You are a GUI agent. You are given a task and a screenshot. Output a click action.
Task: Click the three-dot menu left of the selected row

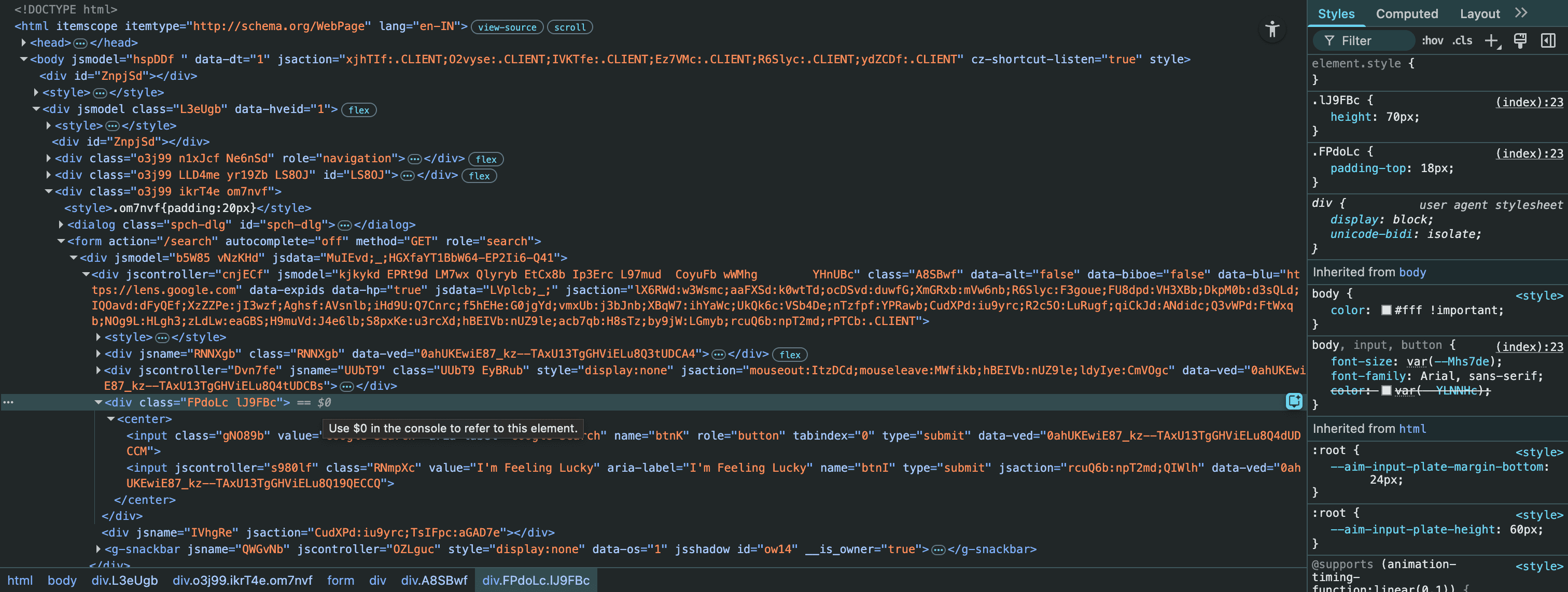click(x=8, y=402)
